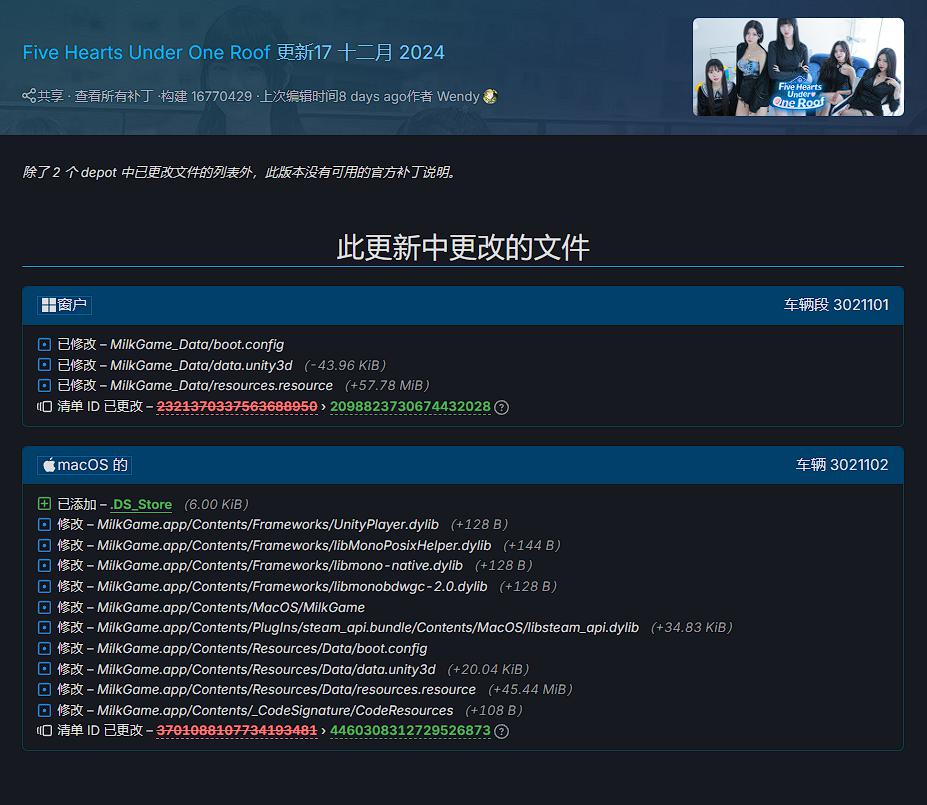927x805 pixels.
Task: Select the macOS 的 platform badge
Action: pyautogui.click(x=85, y=465)
